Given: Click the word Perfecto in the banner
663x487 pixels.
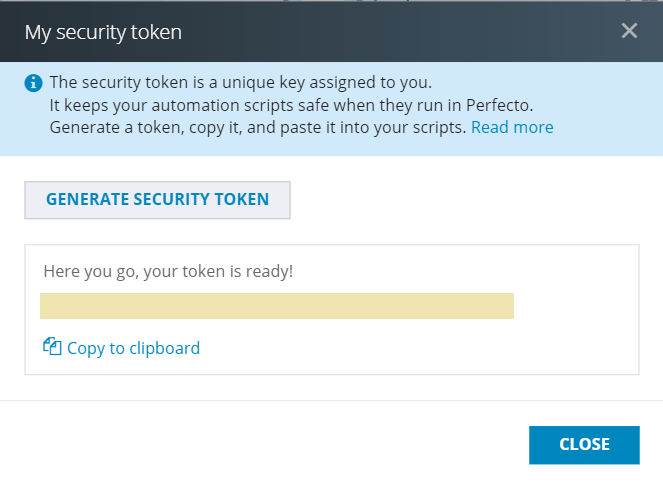Looking at the screenshot, I should (499, 105).
